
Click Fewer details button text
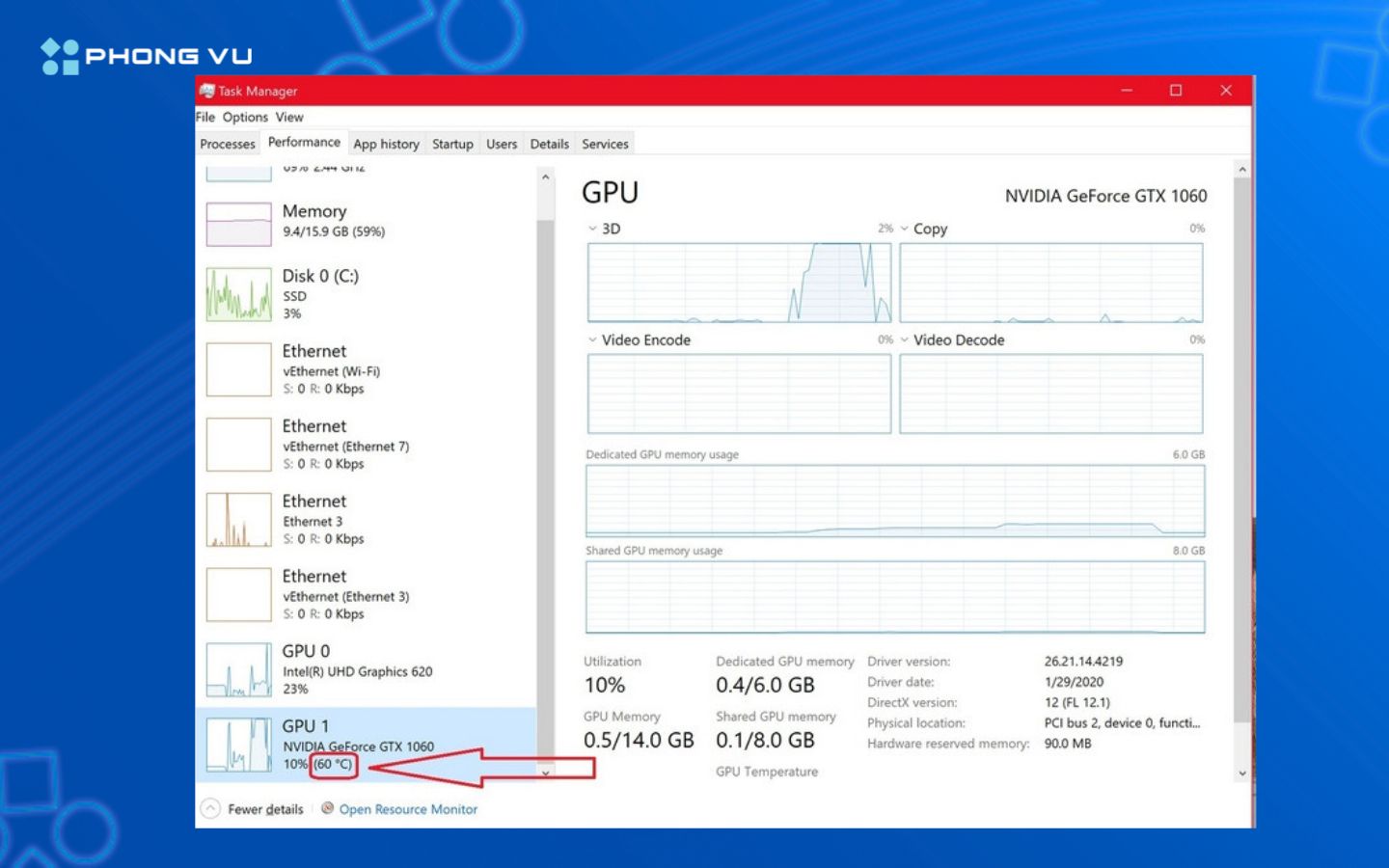coord(265,809)
